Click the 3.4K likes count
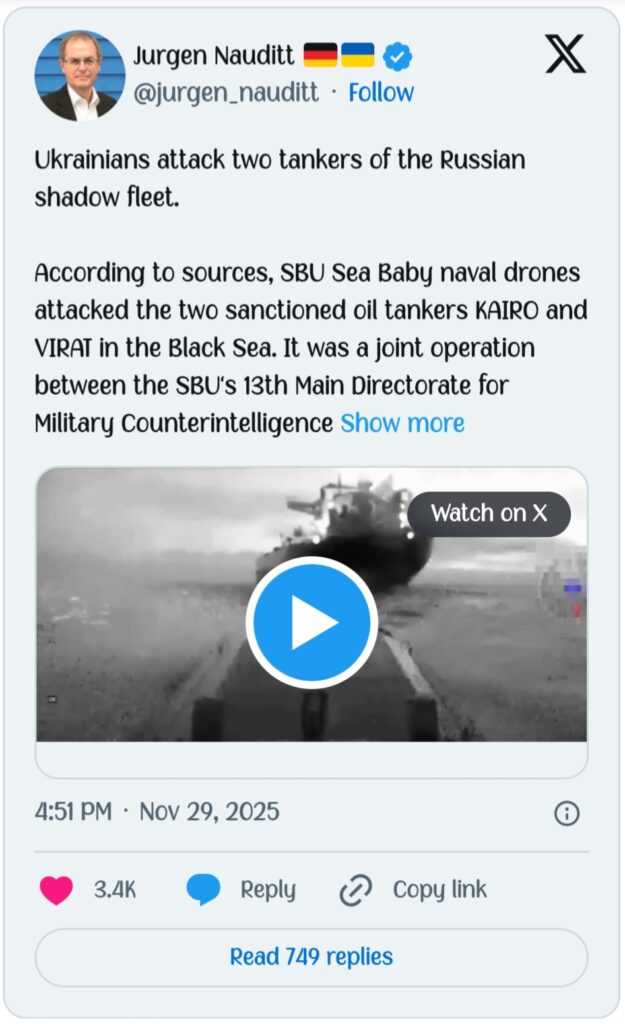The height and width of the screenshot is (1024, 625). pos(115,889)
